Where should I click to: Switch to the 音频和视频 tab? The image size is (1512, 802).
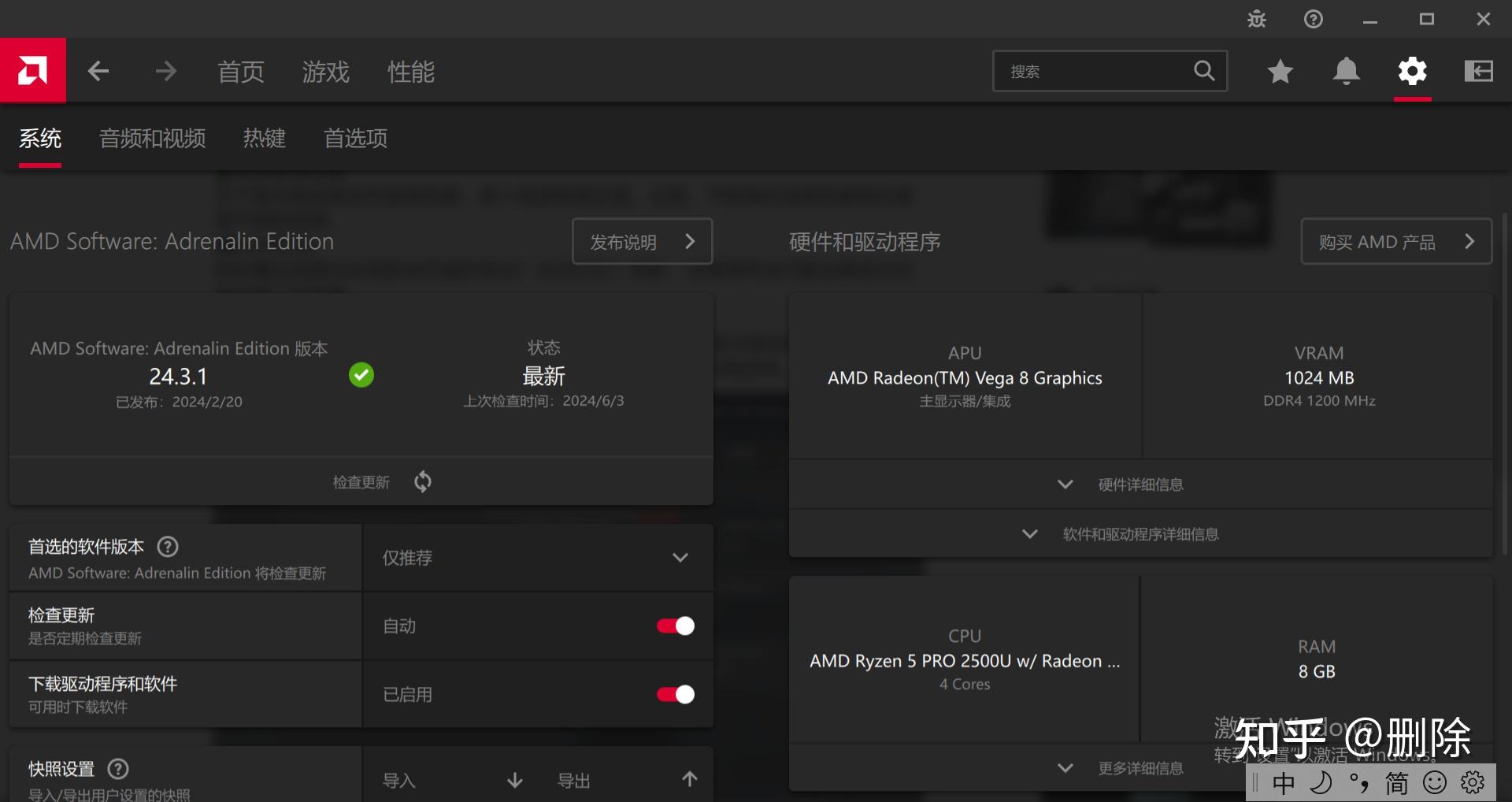click(x=152, y=139)
